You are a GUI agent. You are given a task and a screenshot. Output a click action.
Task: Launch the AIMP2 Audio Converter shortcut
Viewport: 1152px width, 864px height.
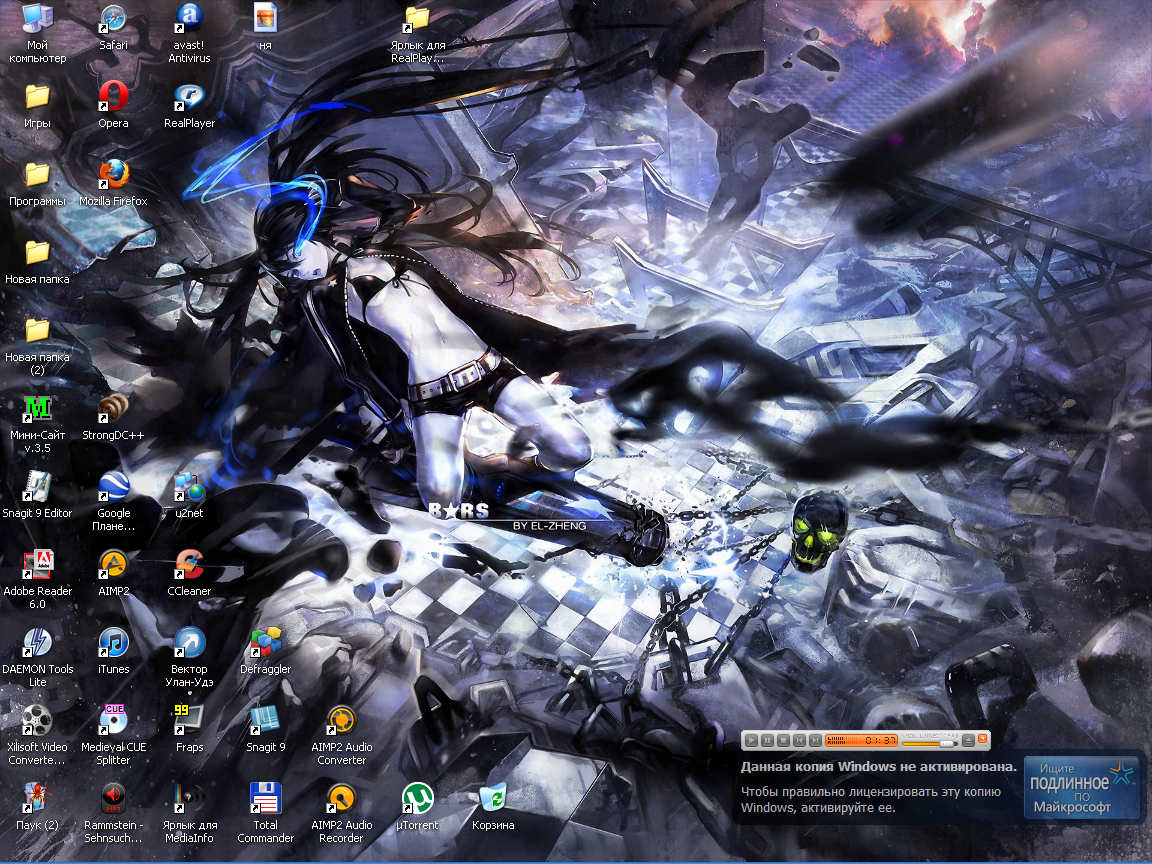(x=342, y=735)
